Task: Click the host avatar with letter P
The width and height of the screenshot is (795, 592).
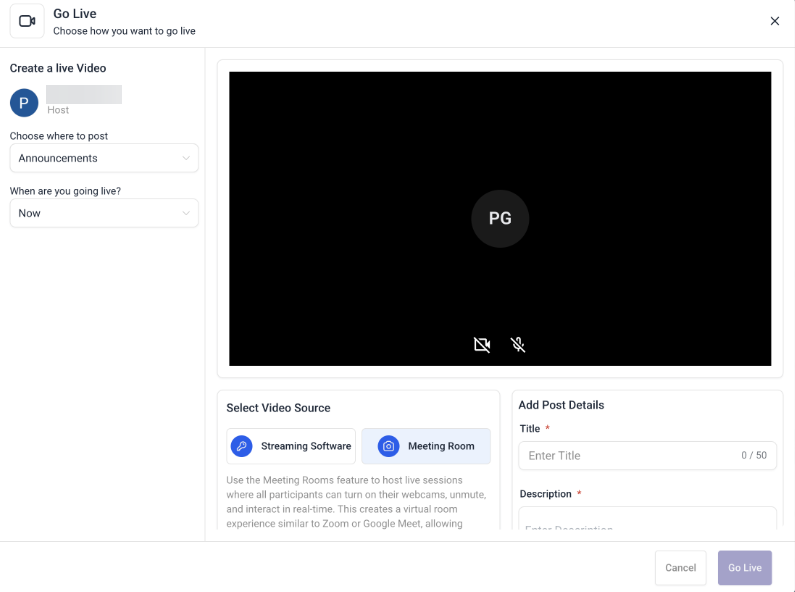Action: (x=24, y=102)
